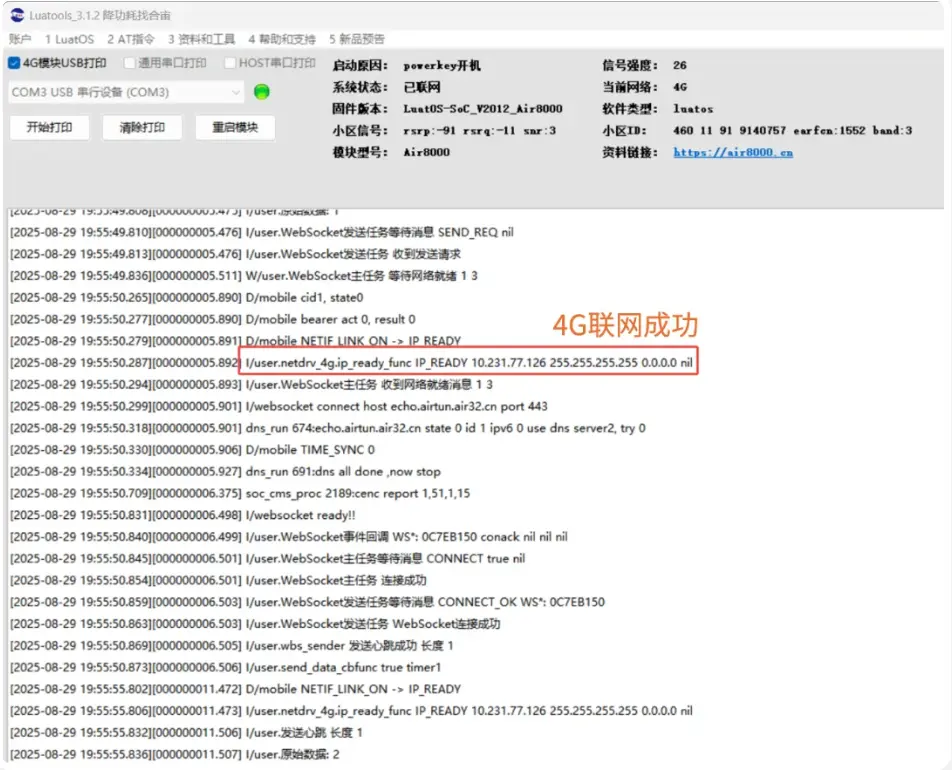Select log line WebSocket发送任务 WebSocket连接成功
The height and width of the screenshot is (770, 952).
tap(255, 624)
